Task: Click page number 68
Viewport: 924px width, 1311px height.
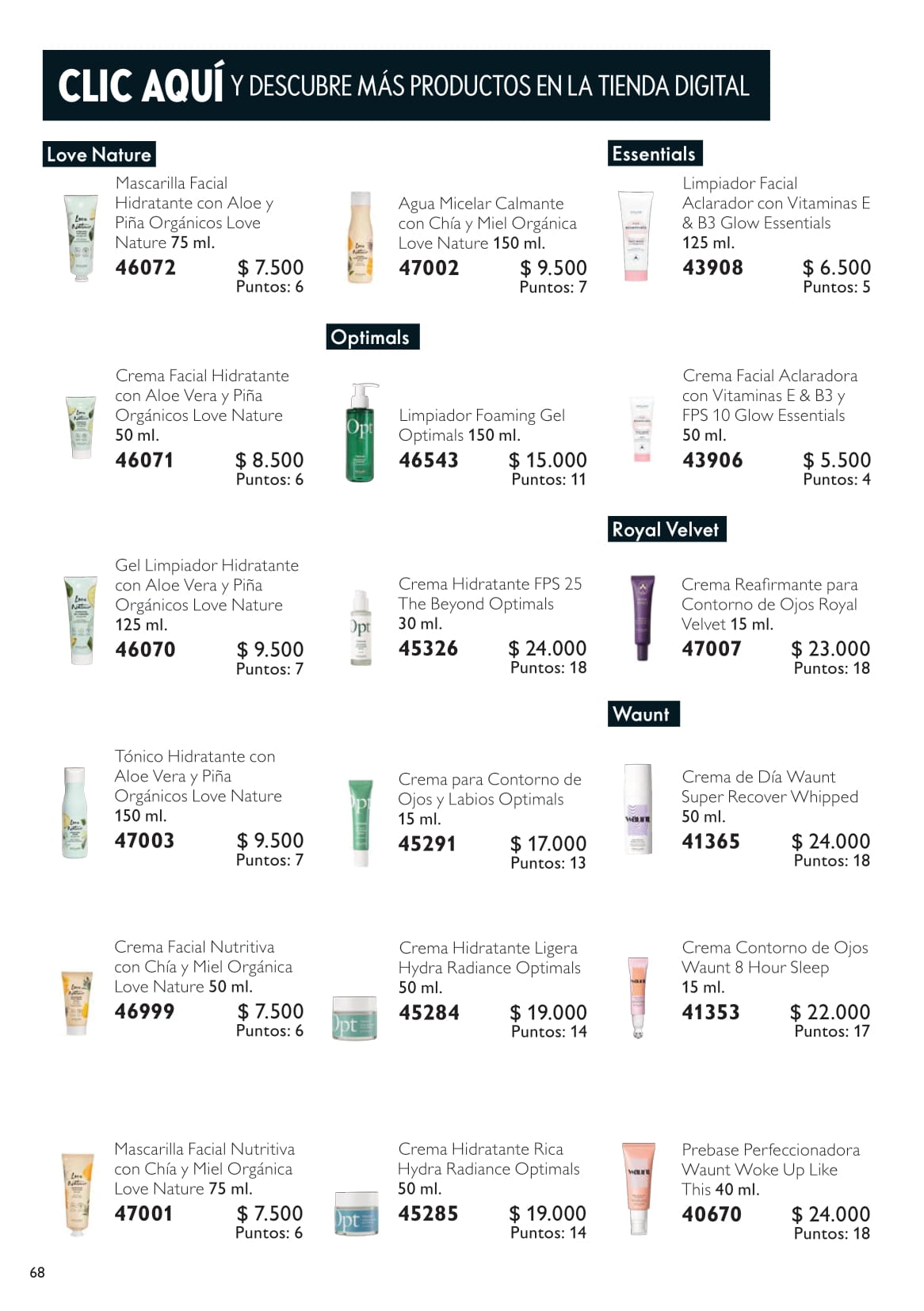Action: click(37, 1272)
